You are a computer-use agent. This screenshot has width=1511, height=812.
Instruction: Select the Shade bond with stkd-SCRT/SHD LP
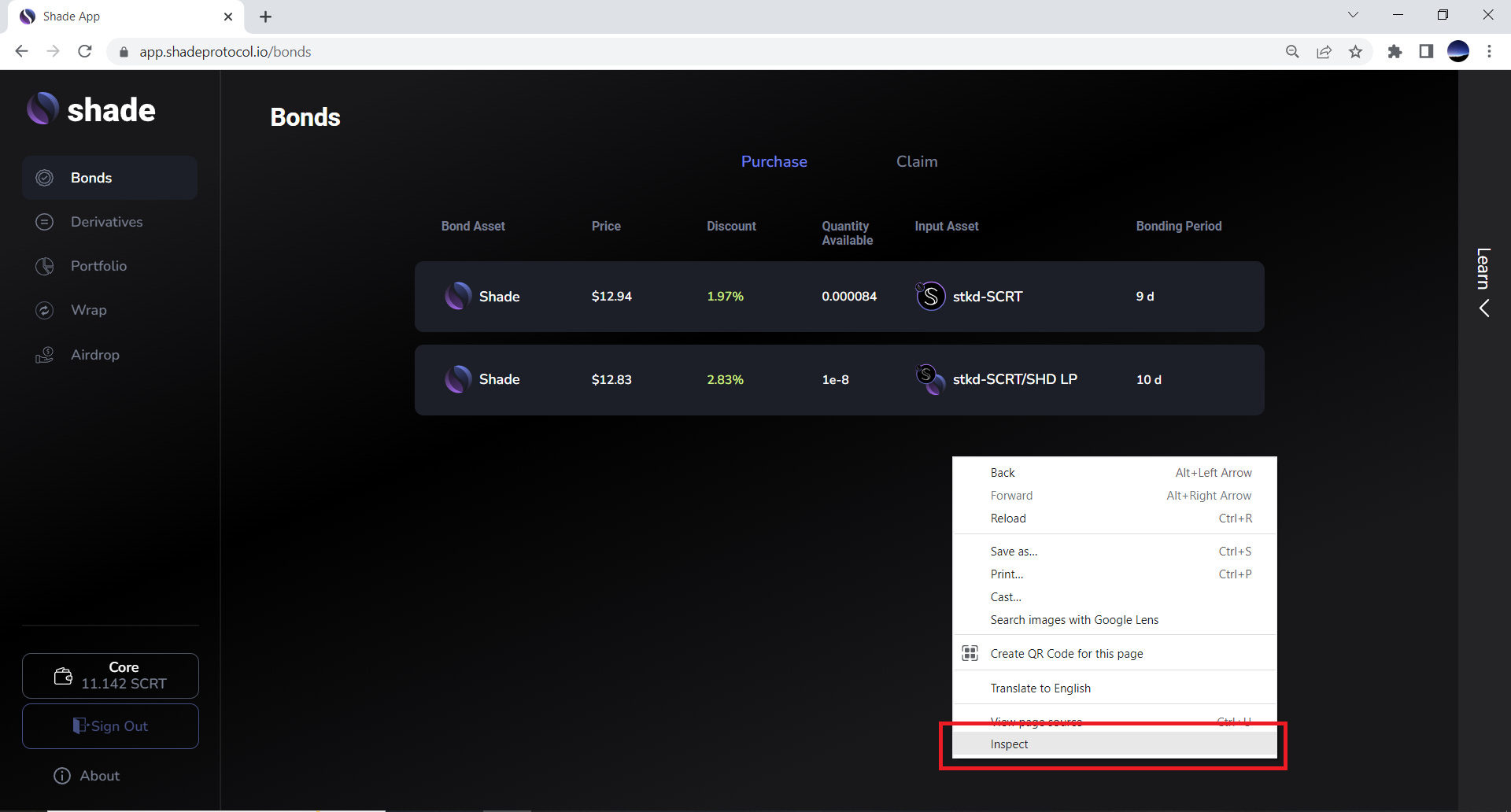840,380
